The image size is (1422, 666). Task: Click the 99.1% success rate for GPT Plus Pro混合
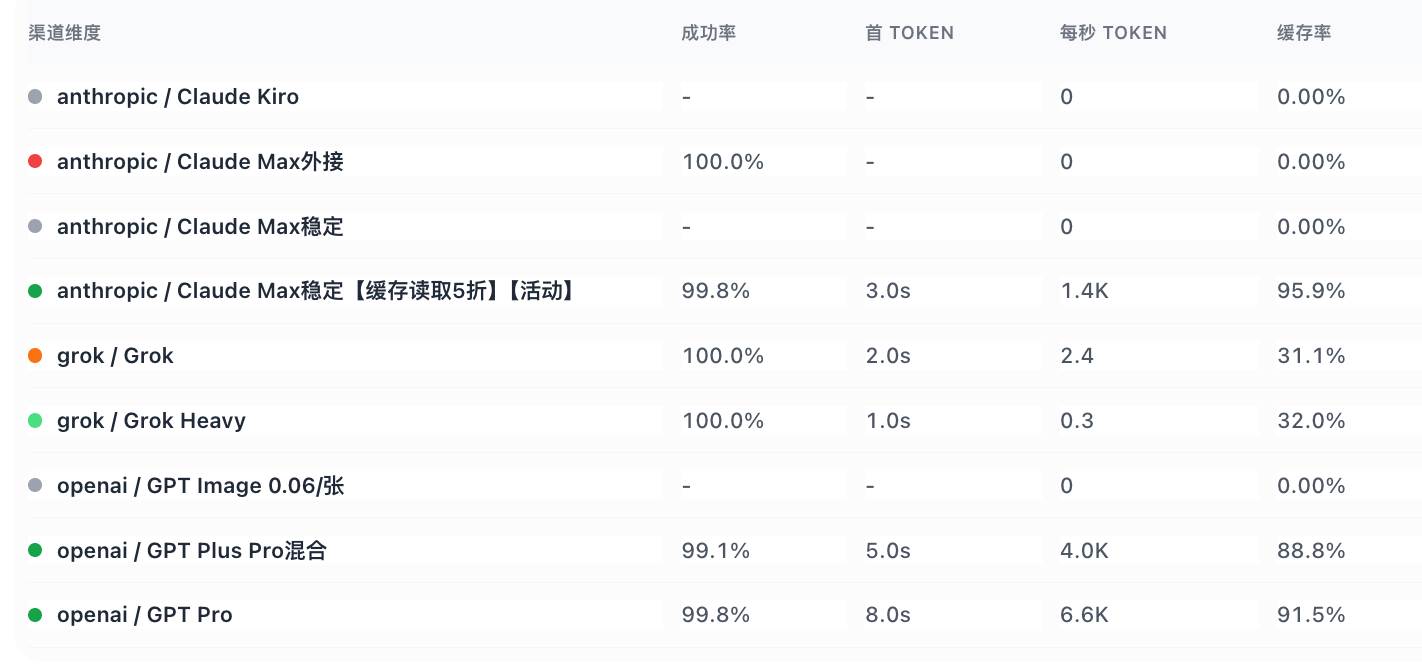point(716,550)
